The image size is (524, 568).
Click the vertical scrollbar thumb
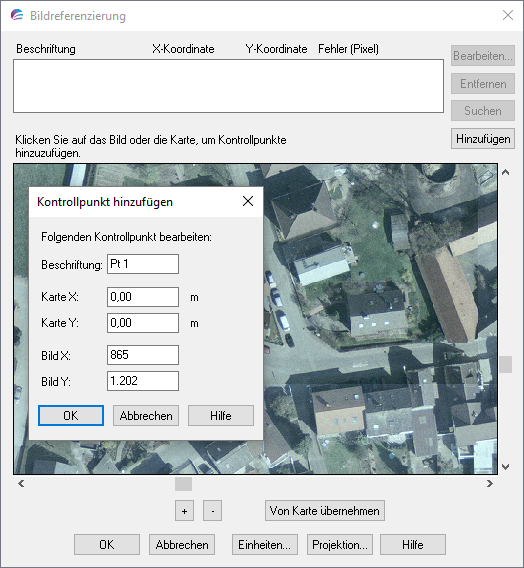coord(506,364)
